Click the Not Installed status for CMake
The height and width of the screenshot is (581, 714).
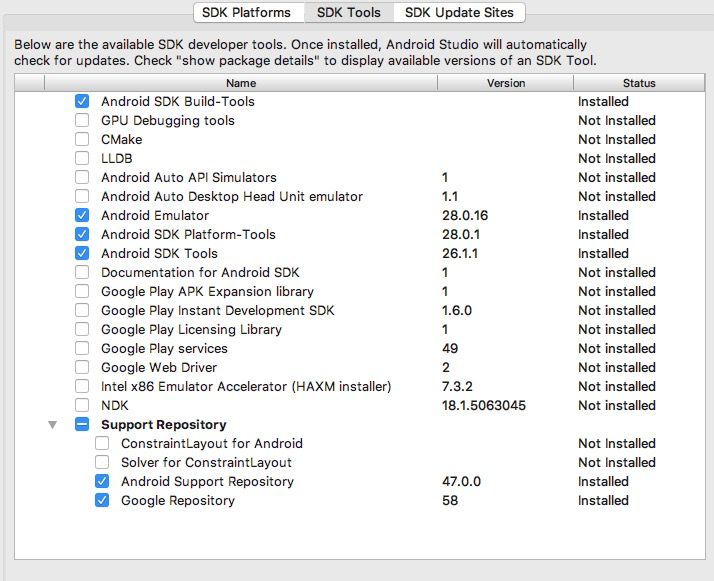point(617,139)
